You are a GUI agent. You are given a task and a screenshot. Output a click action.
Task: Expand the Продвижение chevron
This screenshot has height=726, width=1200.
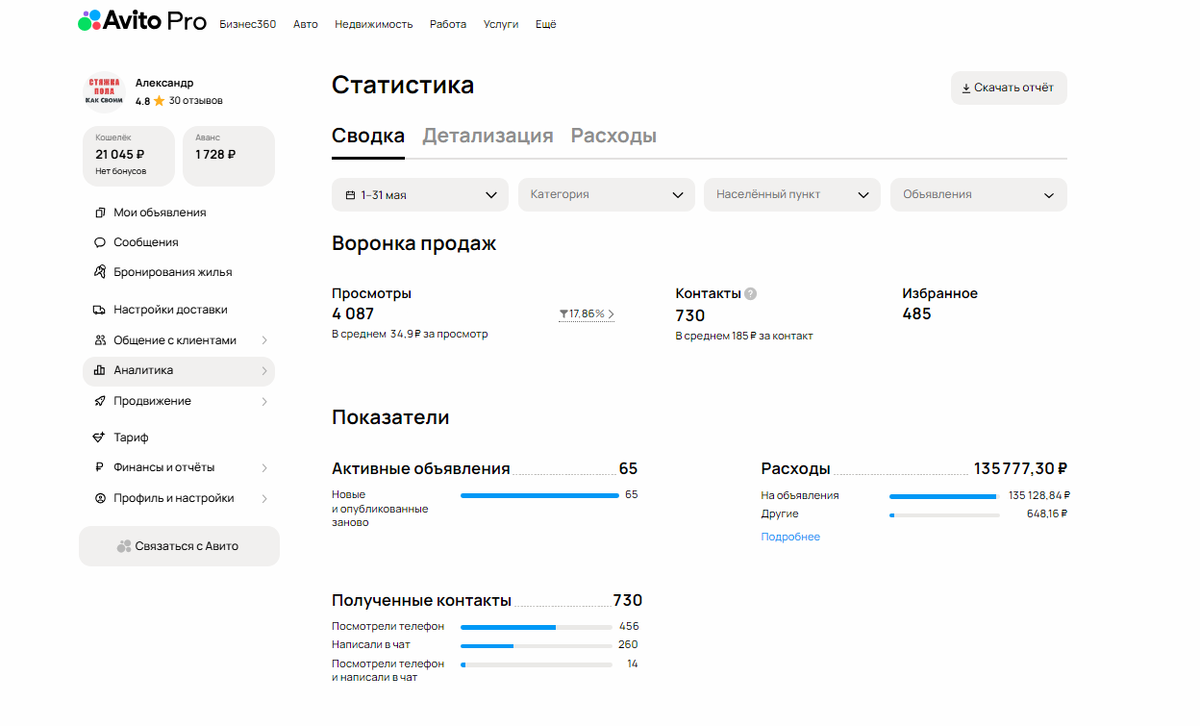[264, 402]
